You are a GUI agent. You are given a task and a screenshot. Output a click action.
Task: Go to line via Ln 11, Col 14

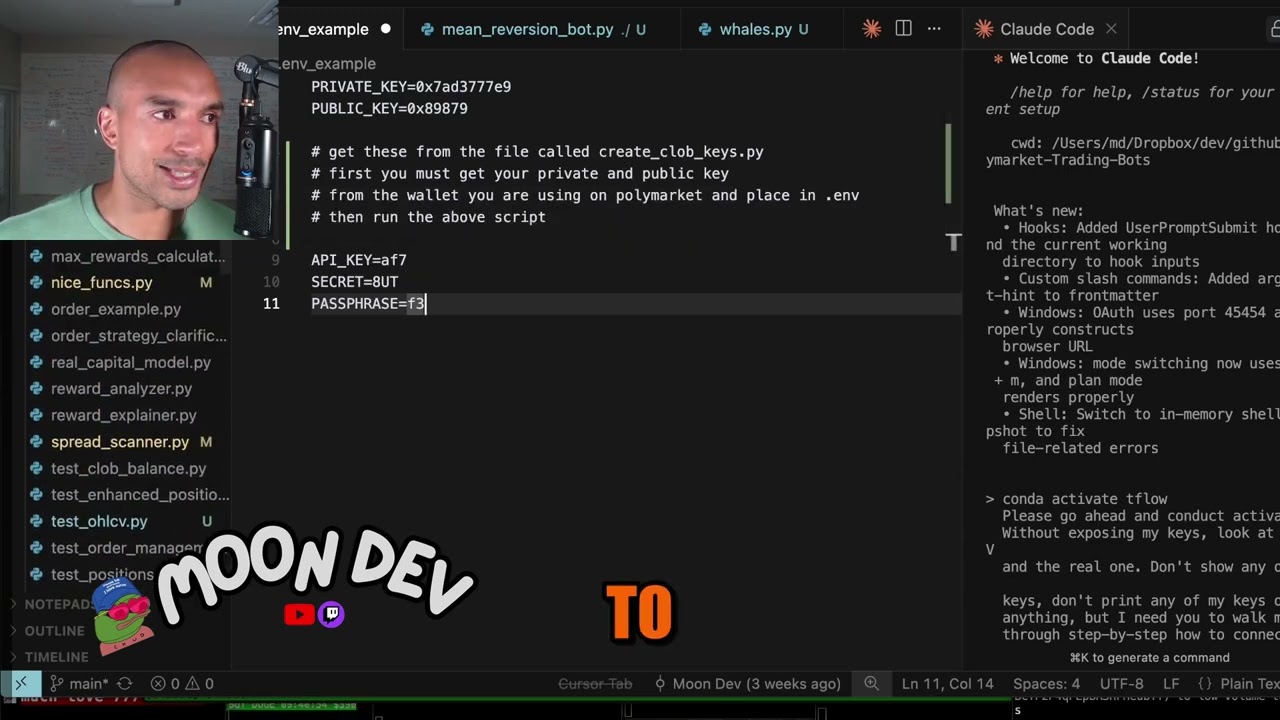pyautogui.click(x=948, y=684)
